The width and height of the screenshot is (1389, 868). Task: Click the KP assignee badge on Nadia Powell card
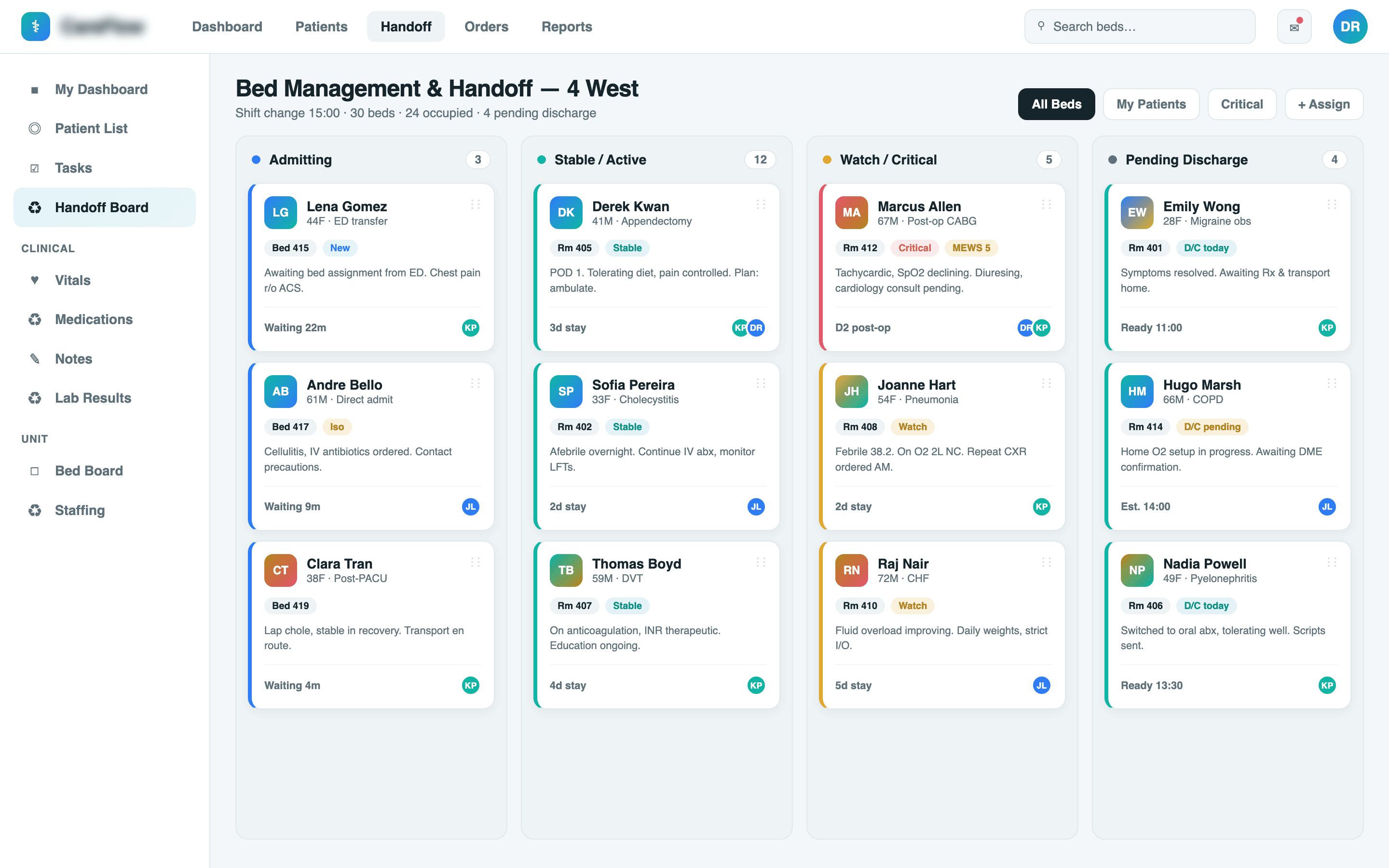(x=1327, y=685)
